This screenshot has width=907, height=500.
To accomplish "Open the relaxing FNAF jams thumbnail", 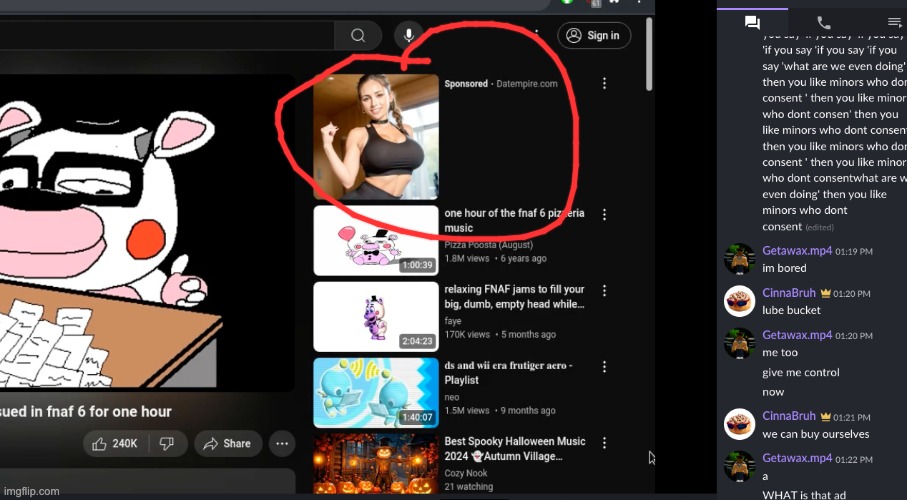I will [x=376, y=317].
